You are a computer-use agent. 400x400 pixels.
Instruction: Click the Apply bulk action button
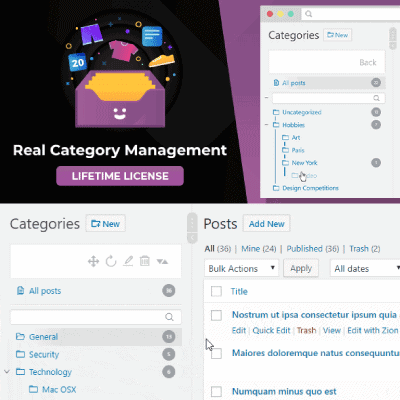301,268
